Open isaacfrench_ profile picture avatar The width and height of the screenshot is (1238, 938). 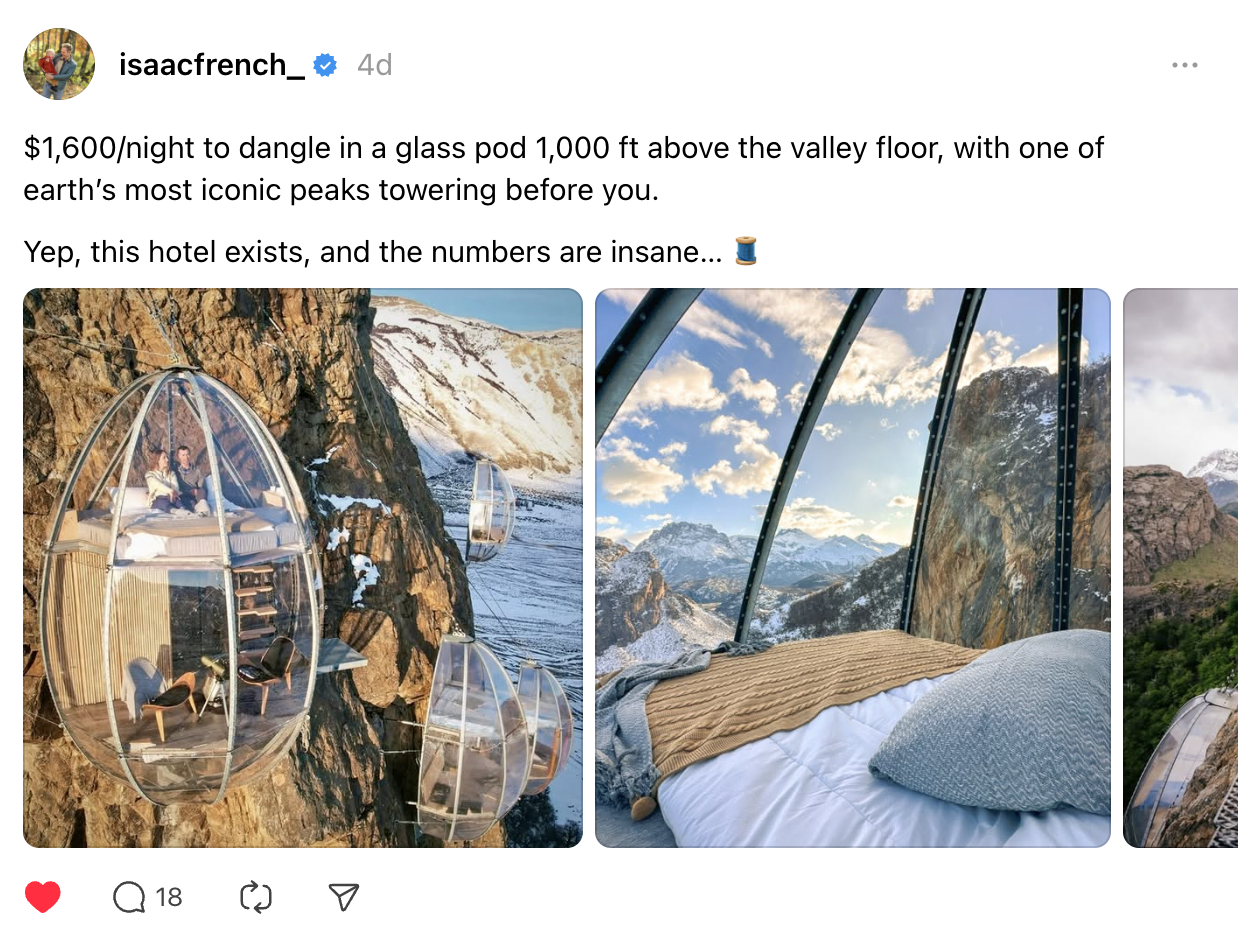(59, 64)
